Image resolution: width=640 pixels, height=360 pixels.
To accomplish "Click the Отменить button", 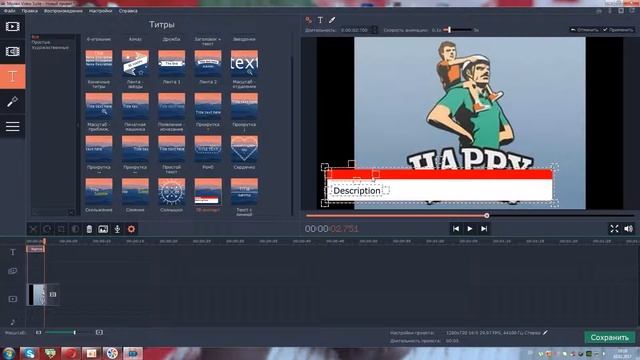I will click(x=584, y=30).
